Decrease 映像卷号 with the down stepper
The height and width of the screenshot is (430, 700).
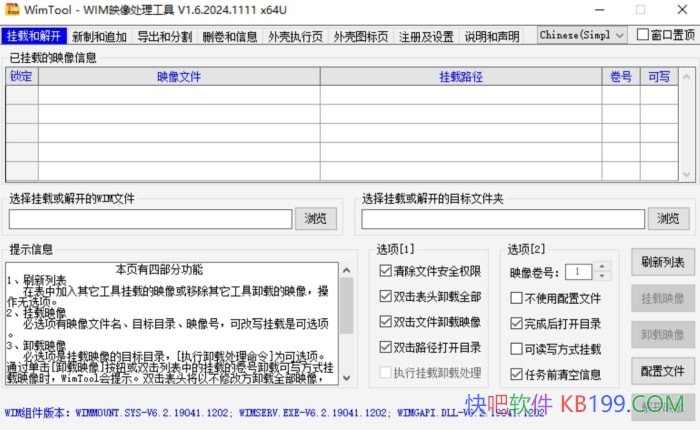[602, 276]
